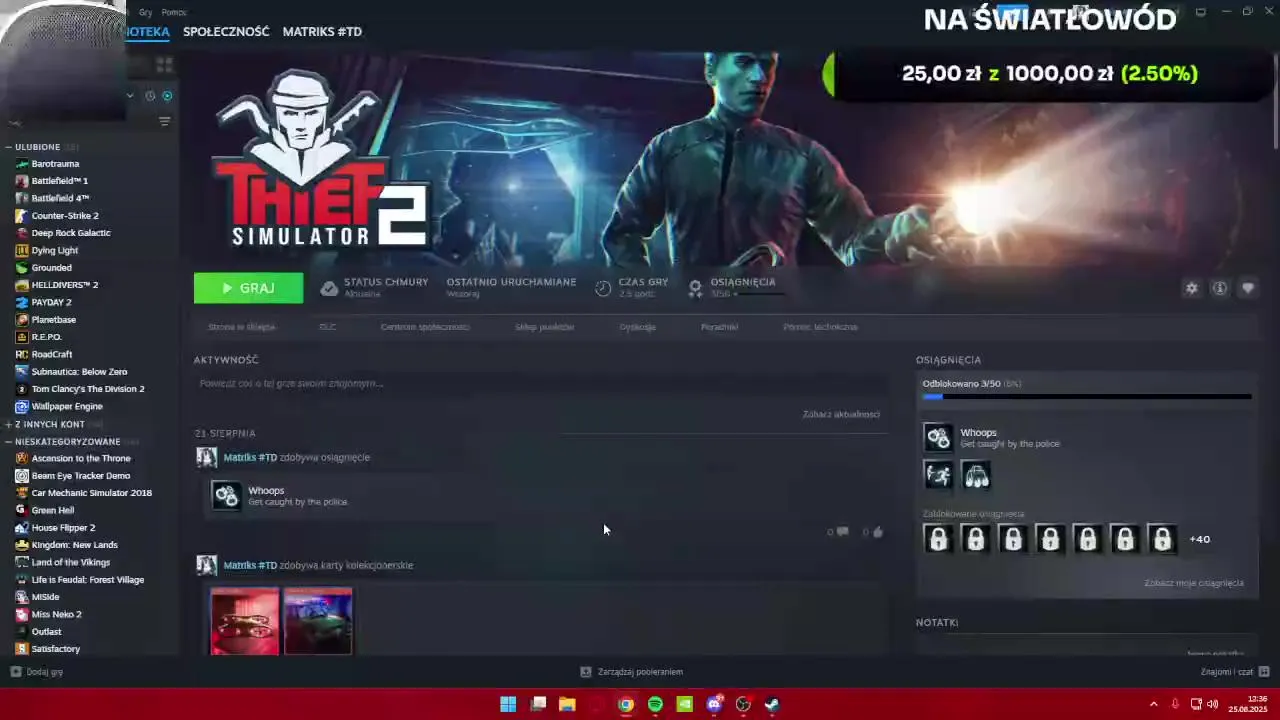Select HELLDIVERS 2 in library list
This screenshot has width=1280, height=720.
[x=65, y=285]
